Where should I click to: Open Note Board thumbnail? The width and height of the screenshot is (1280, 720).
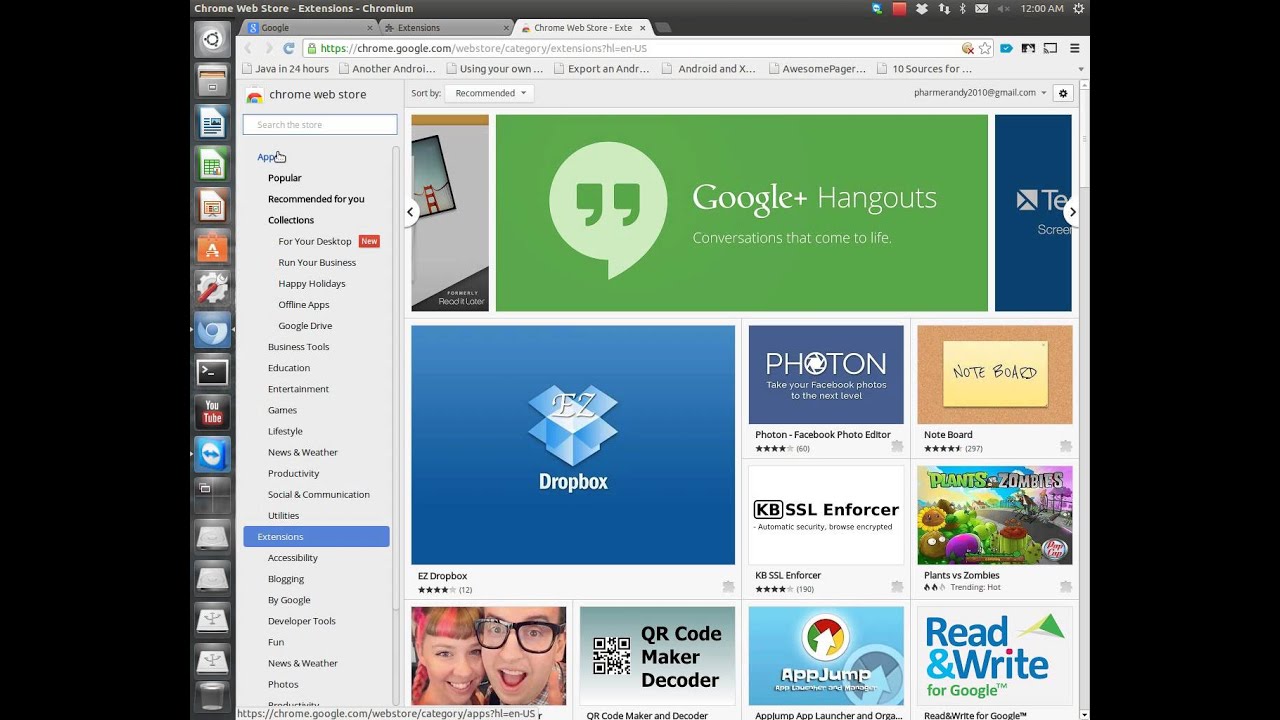click(995, 375)
